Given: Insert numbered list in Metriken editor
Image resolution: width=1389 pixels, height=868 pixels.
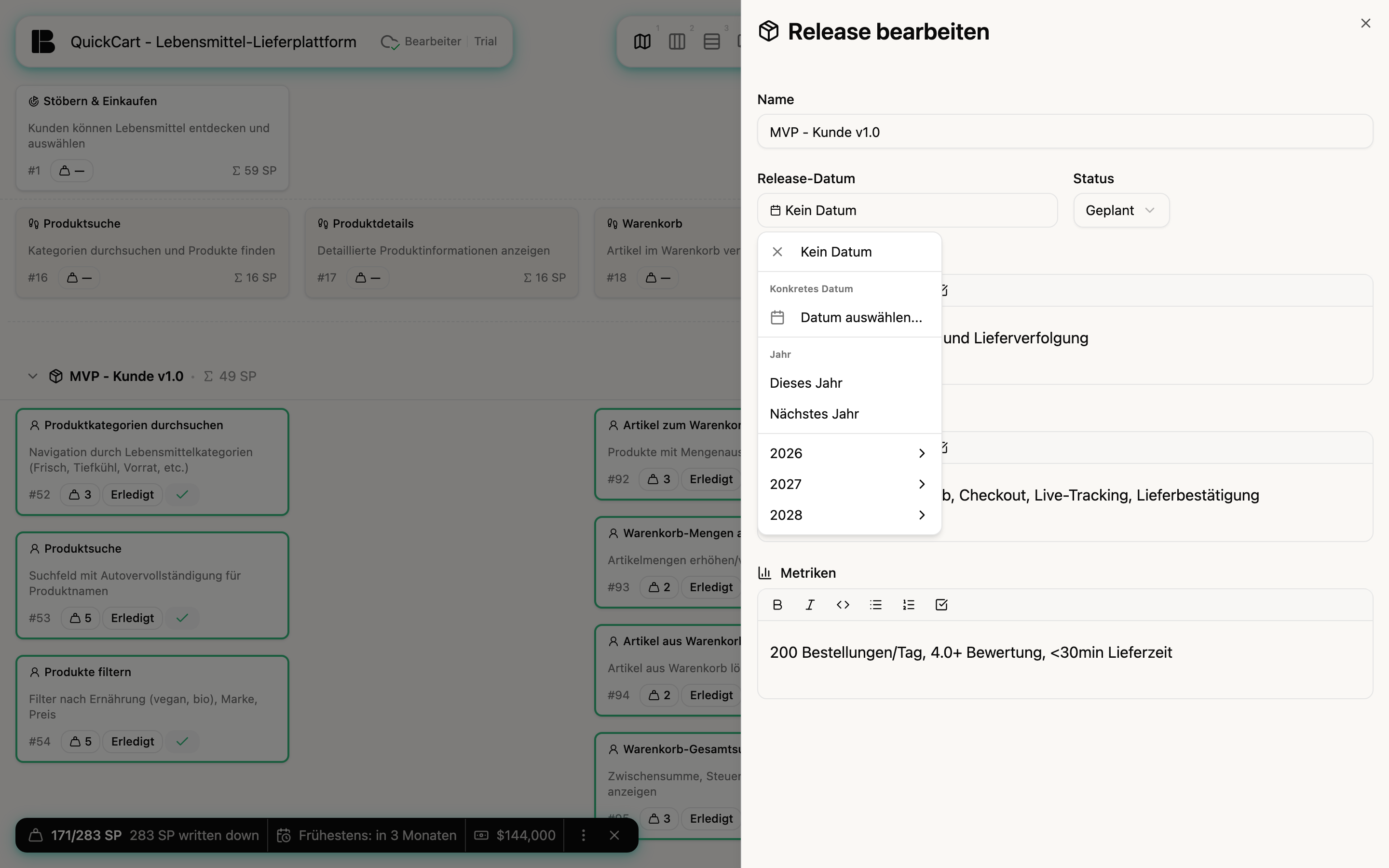Looking at the screenshot, I should pos(908,605).
